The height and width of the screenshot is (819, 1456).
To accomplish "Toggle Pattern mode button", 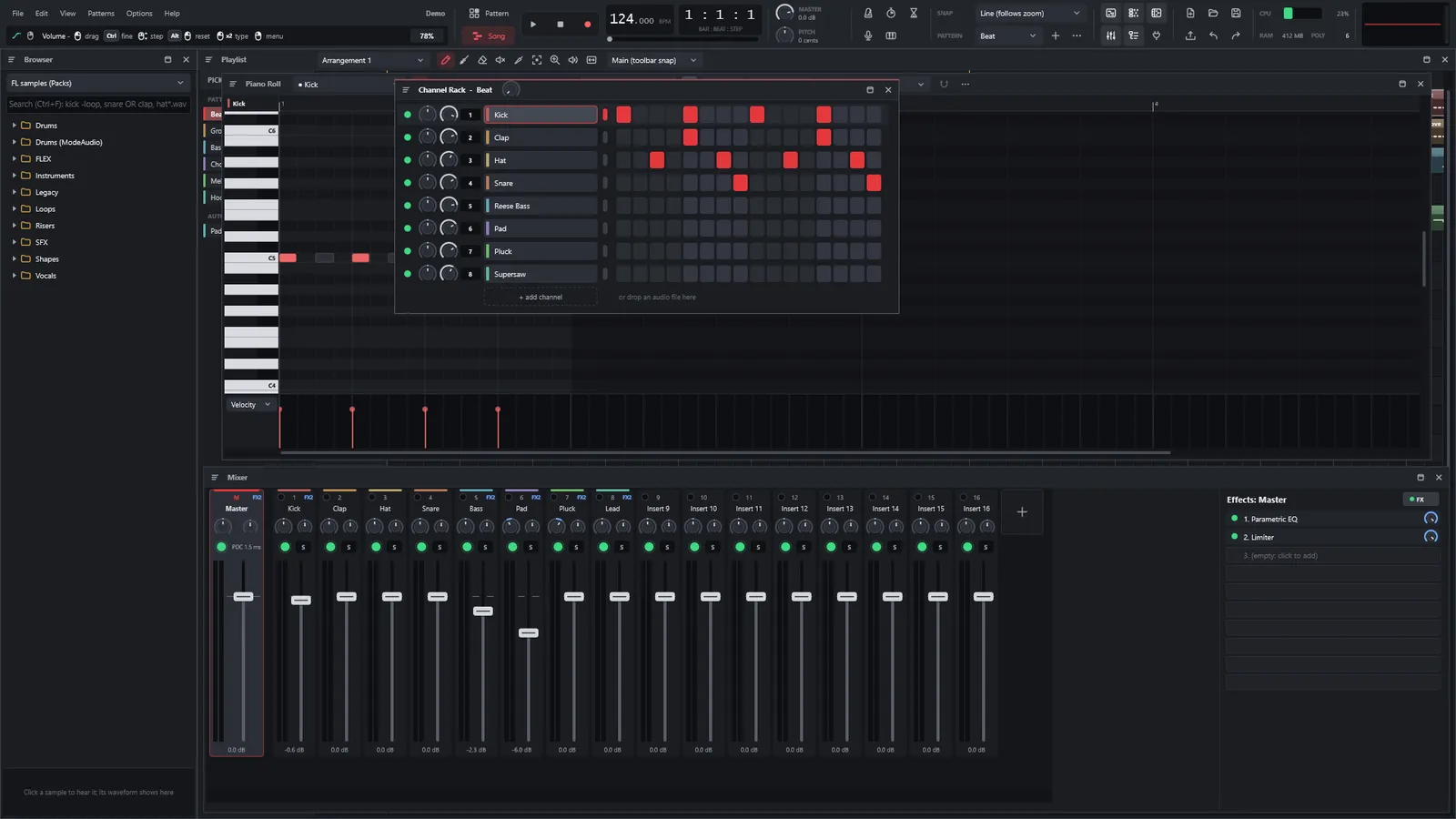I will point(489,13).
